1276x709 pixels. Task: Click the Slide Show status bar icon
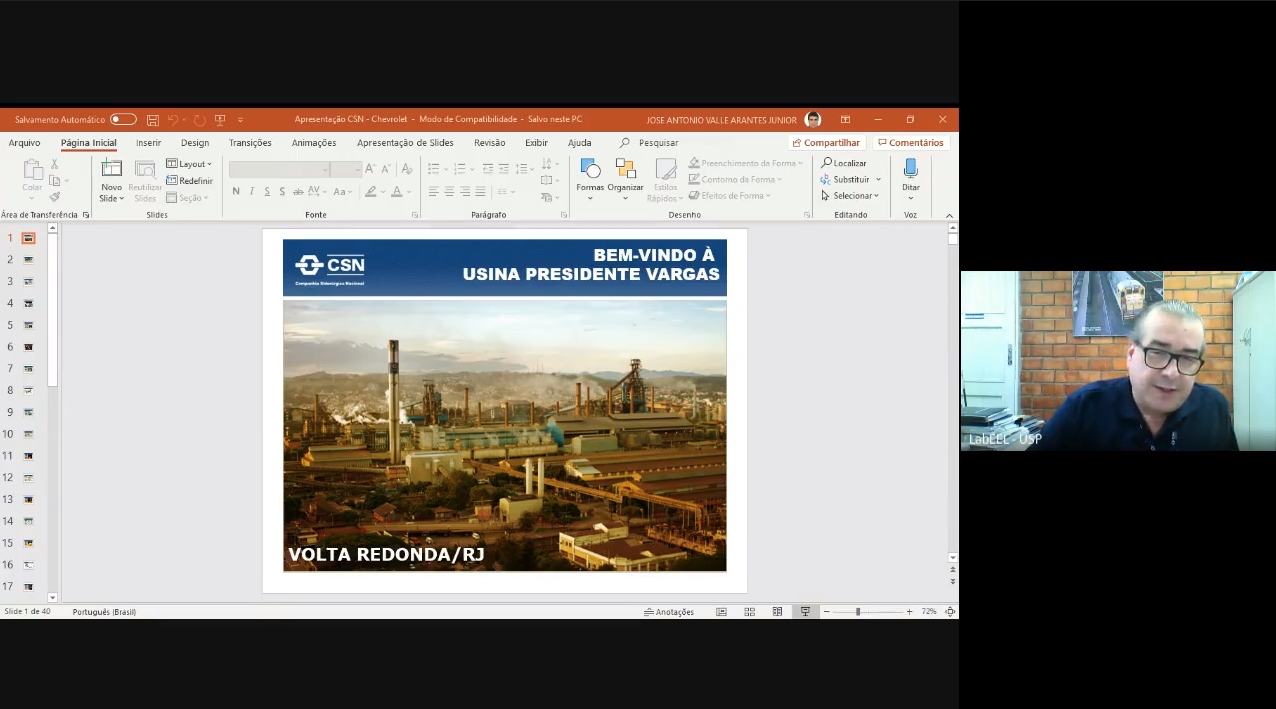[805, 612]
